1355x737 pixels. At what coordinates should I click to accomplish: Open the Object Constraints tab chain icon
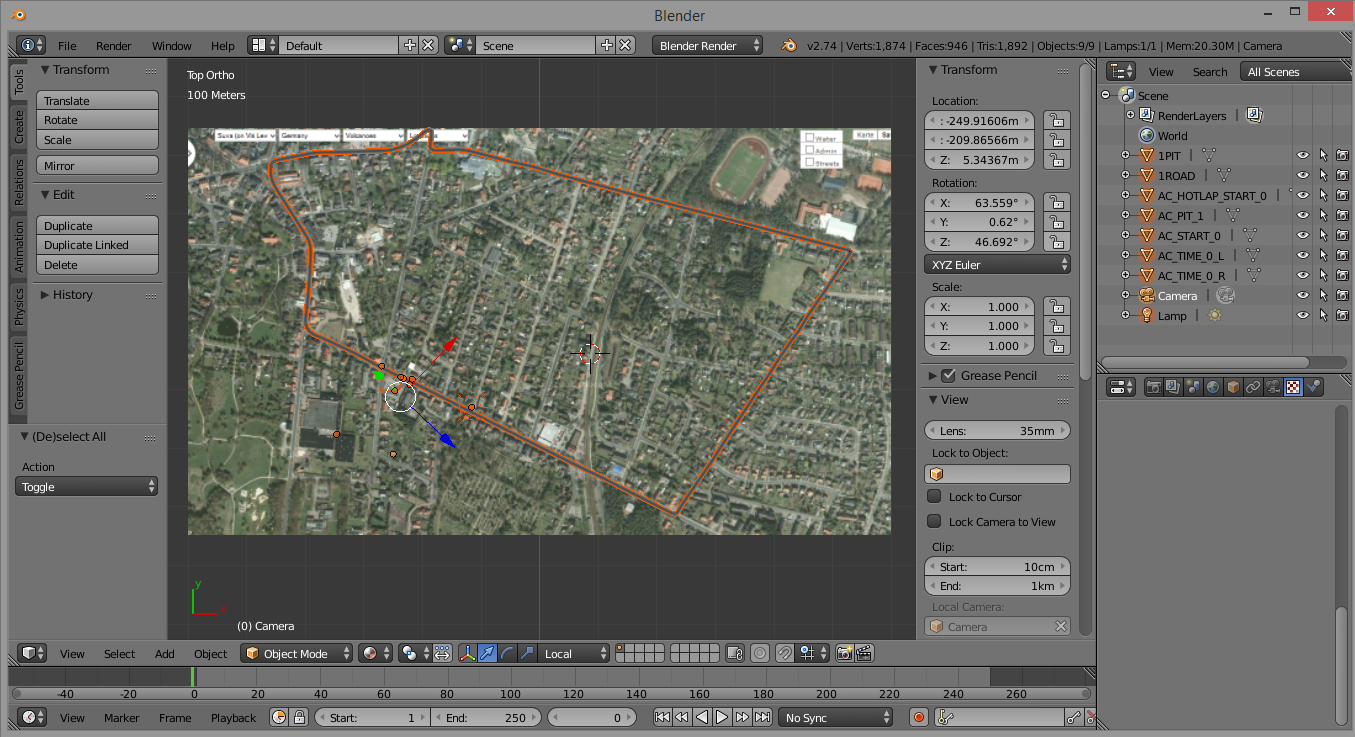click(1253, 387)
